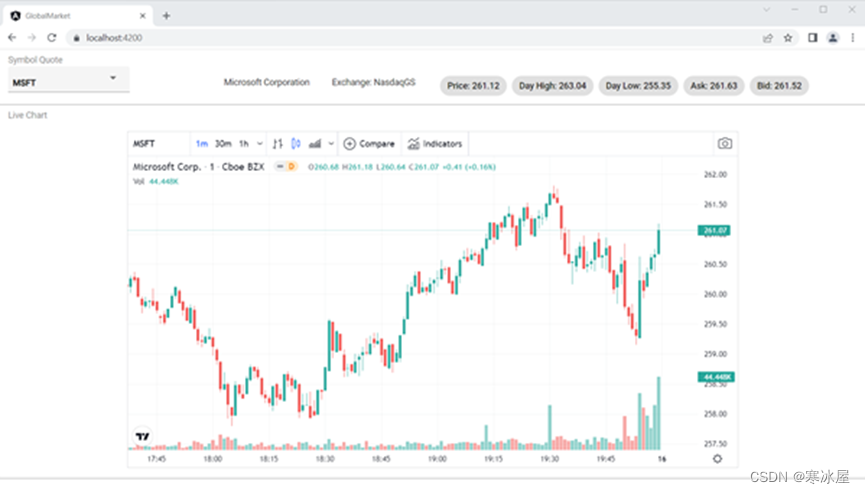Expand the time interval dropdown chevron
The height and width of the screenshot is (494, 865).
pos(259,144)
